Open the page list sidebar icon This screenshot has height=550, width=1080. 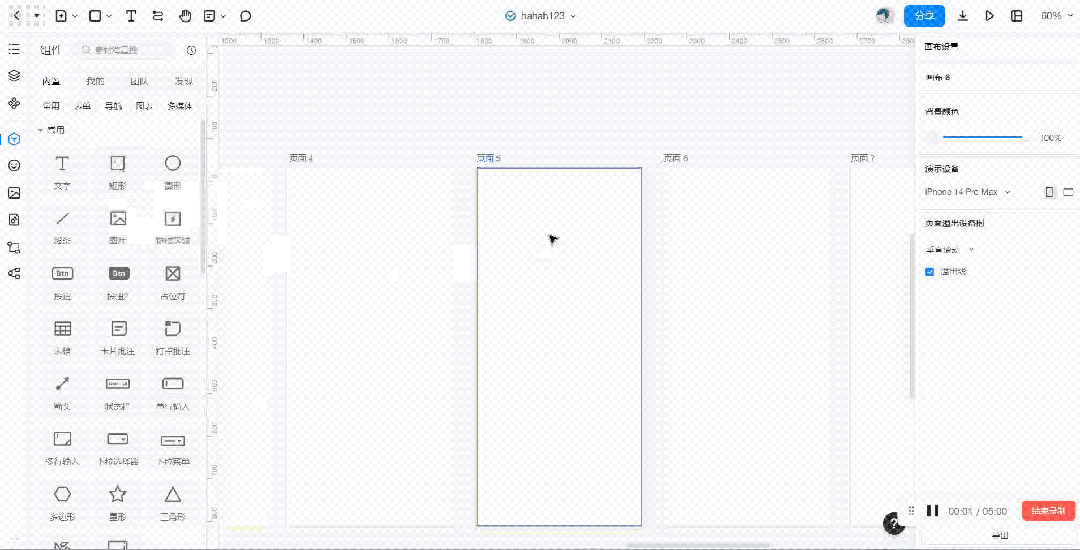(14, 49)
